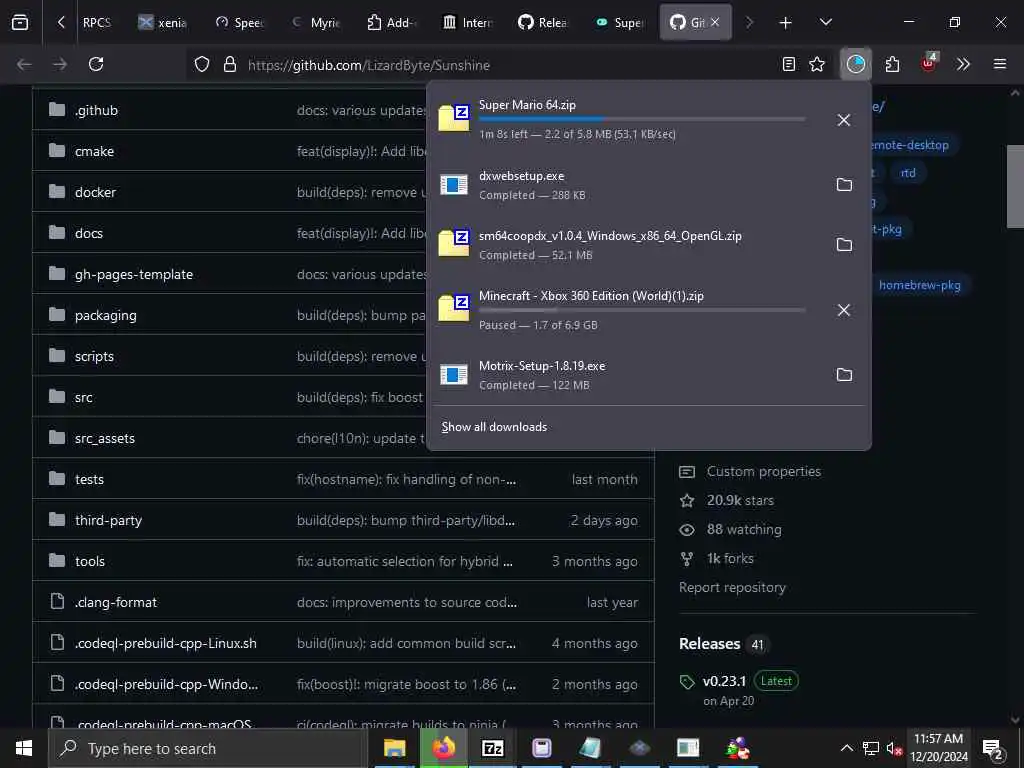Open a new tab with plus button
This screenshot has height=768, width=1024.
785,23
